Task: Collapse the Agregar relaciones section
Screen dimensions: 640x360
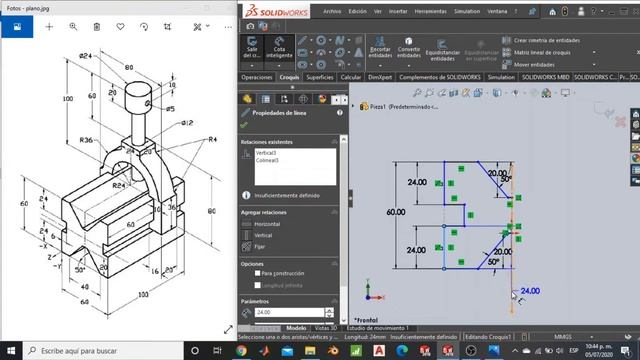Action: click(334, 212)
